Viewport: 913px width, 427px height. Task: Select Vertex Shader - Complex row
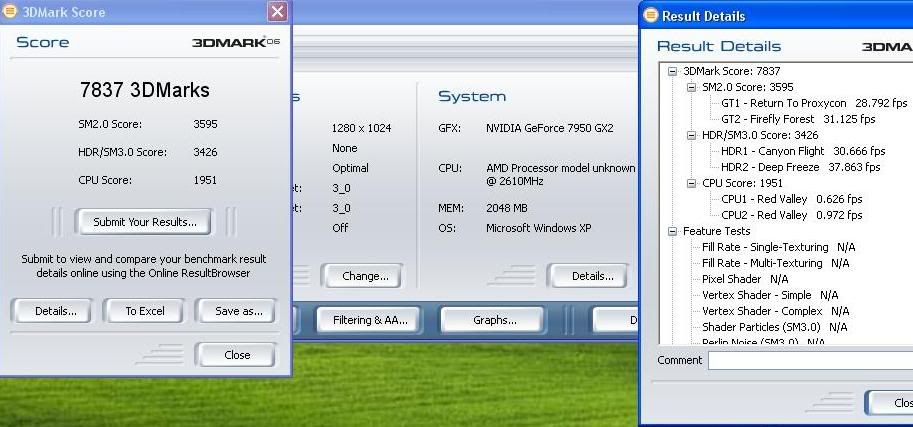(x=775, y=311)
